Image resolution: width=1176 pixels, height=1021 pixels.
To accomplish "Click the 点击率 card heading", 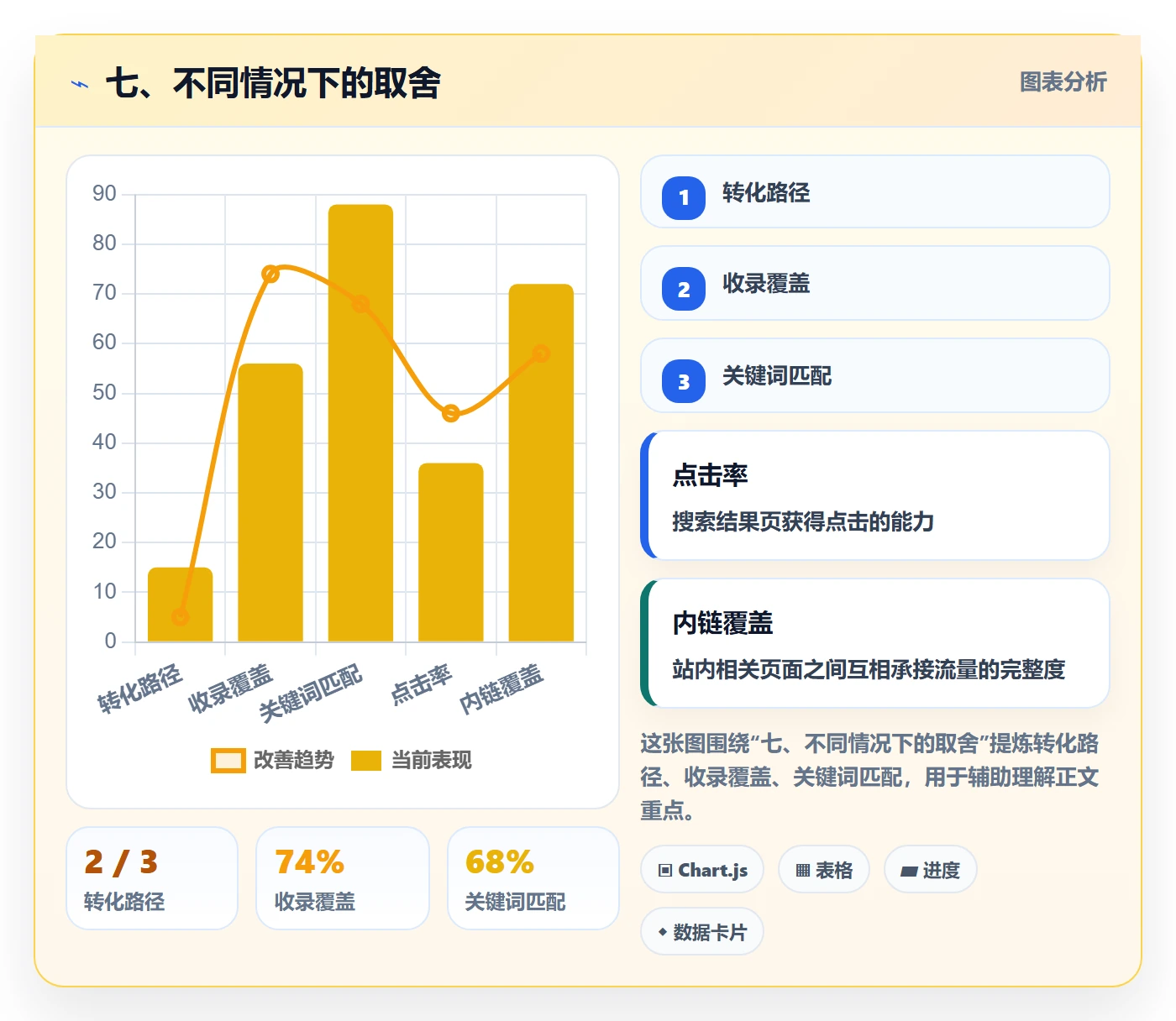I will pyautogui.click(x=710, y=475).
